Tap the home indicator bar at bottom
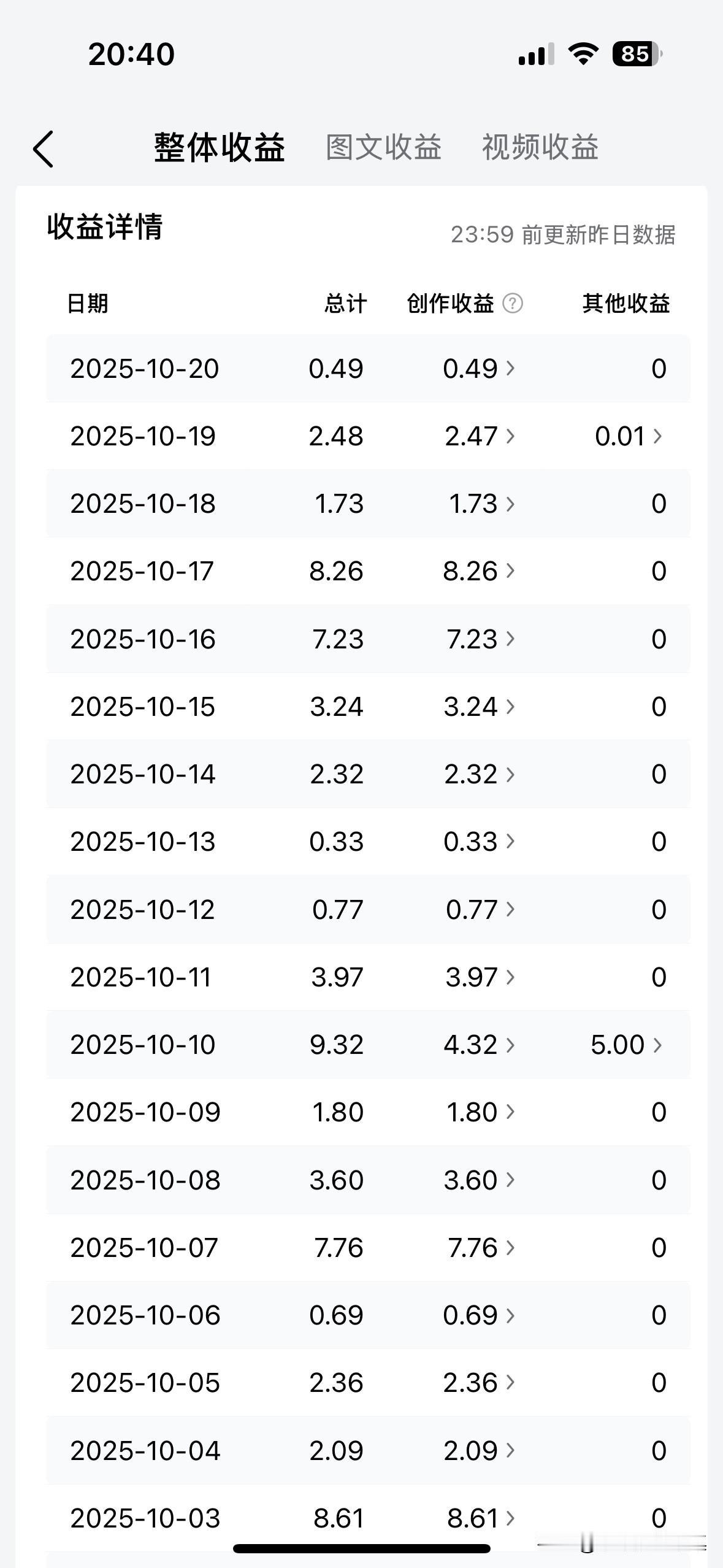723x1568 pixels. point(362,1548)
